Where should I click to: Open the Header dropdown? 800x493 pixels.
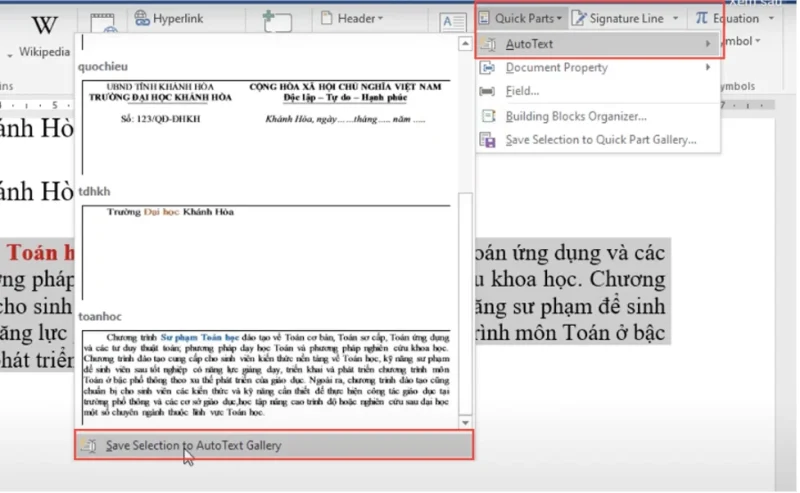(x=352, y=18)
